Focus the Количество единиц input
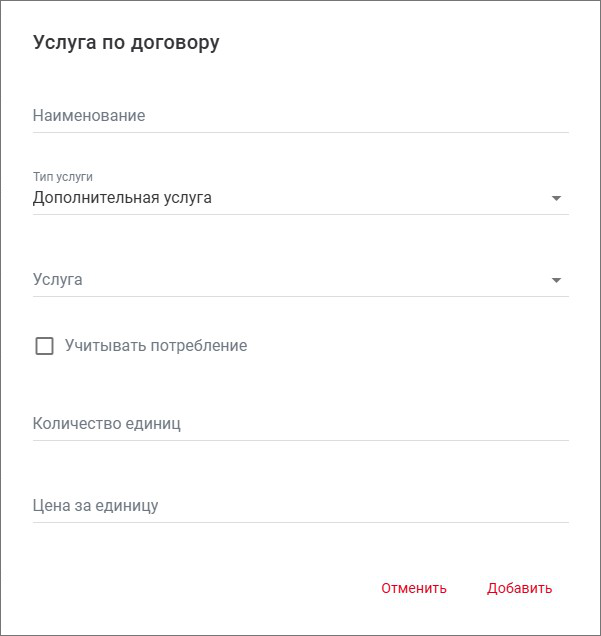 click(x=300, y=424)
